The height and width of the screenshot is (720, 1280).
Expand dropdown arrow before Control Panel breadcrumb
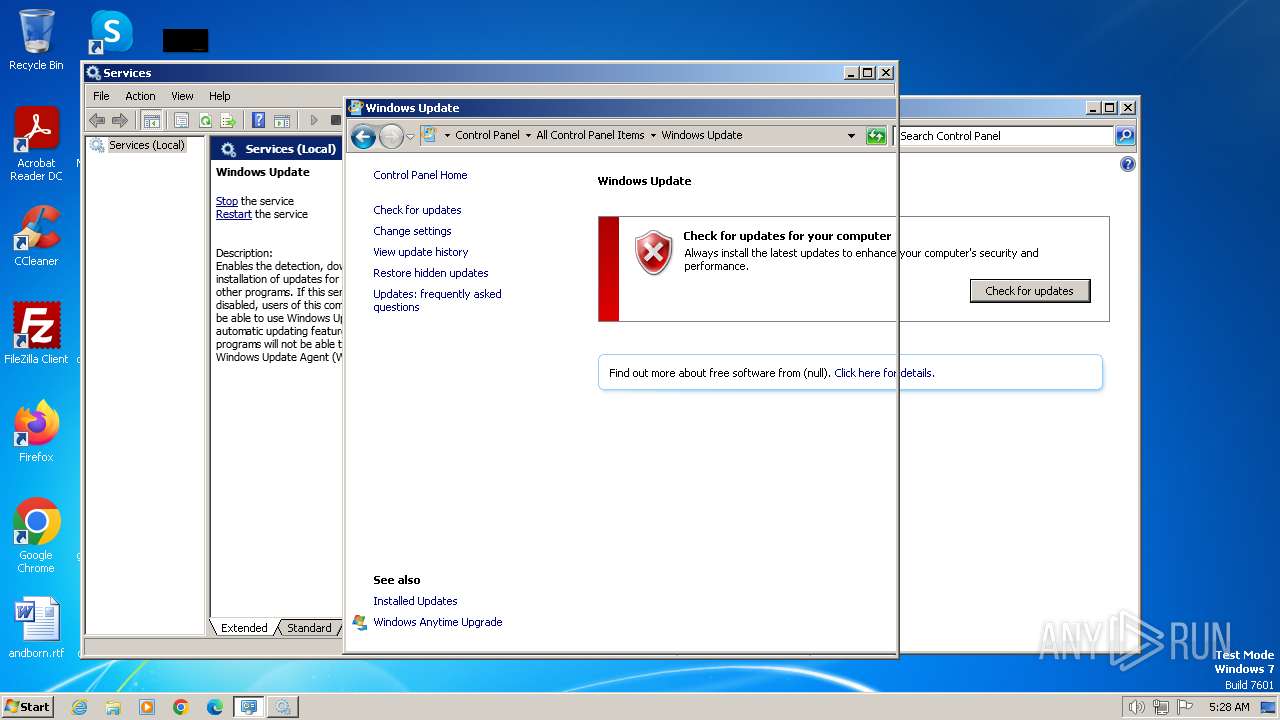click(x=447, y=135)
